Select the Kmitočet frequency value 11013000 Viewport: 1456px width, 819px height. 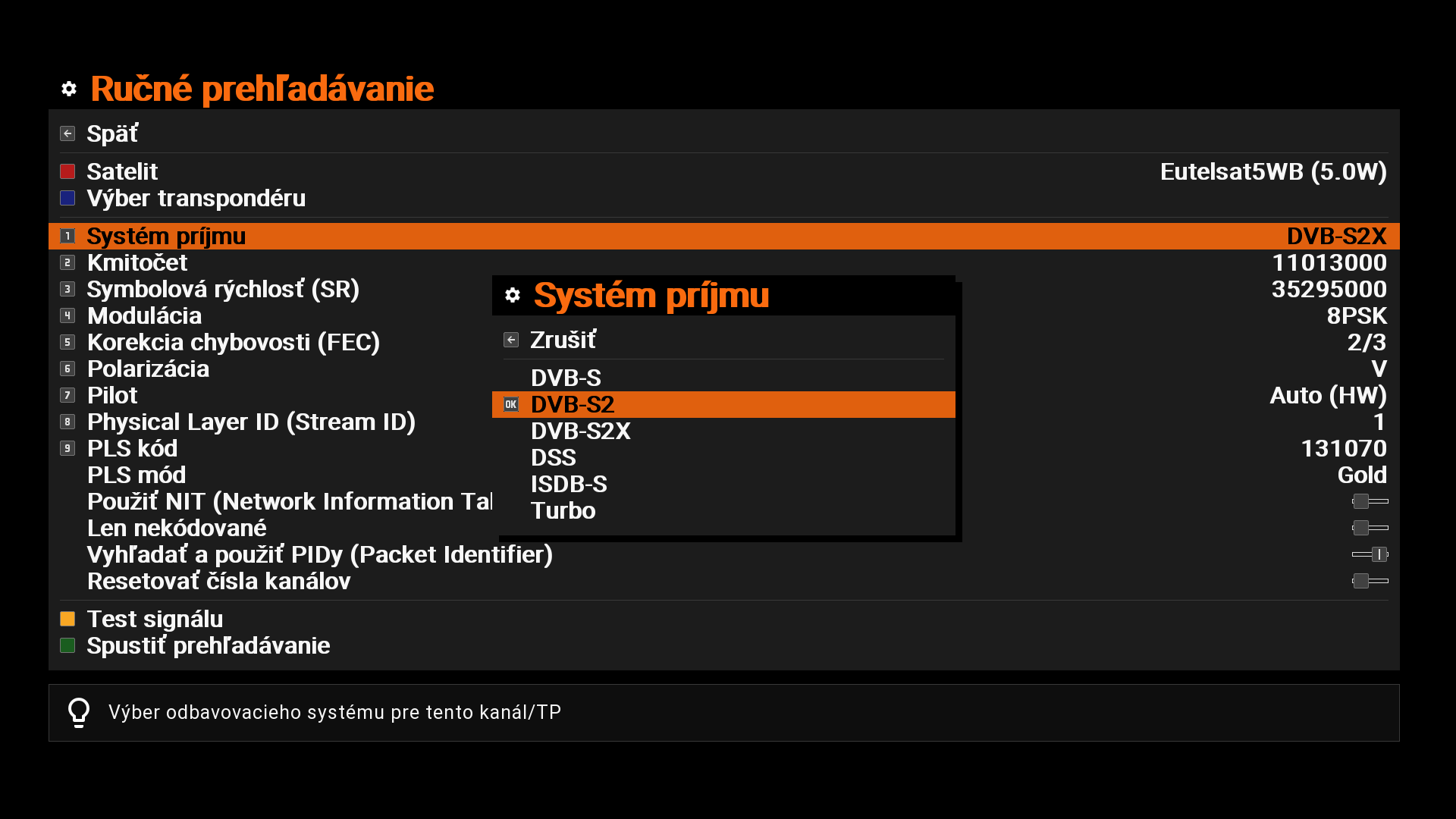[x=1329, y=263]
